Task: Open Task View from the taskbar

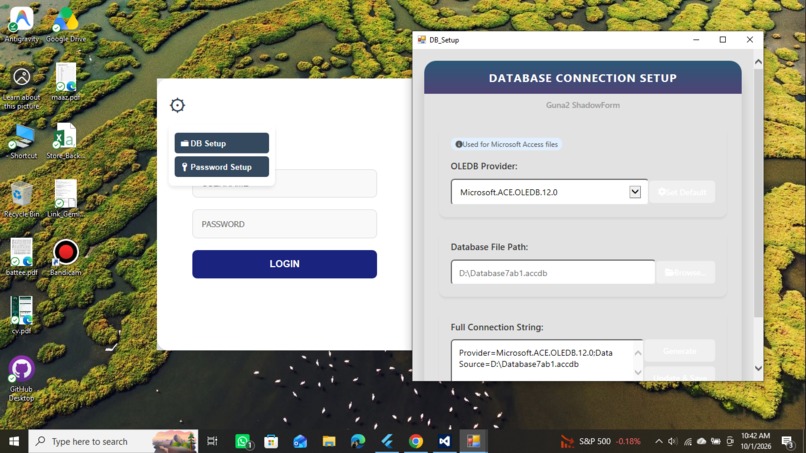Action: (x=212, y=441)
